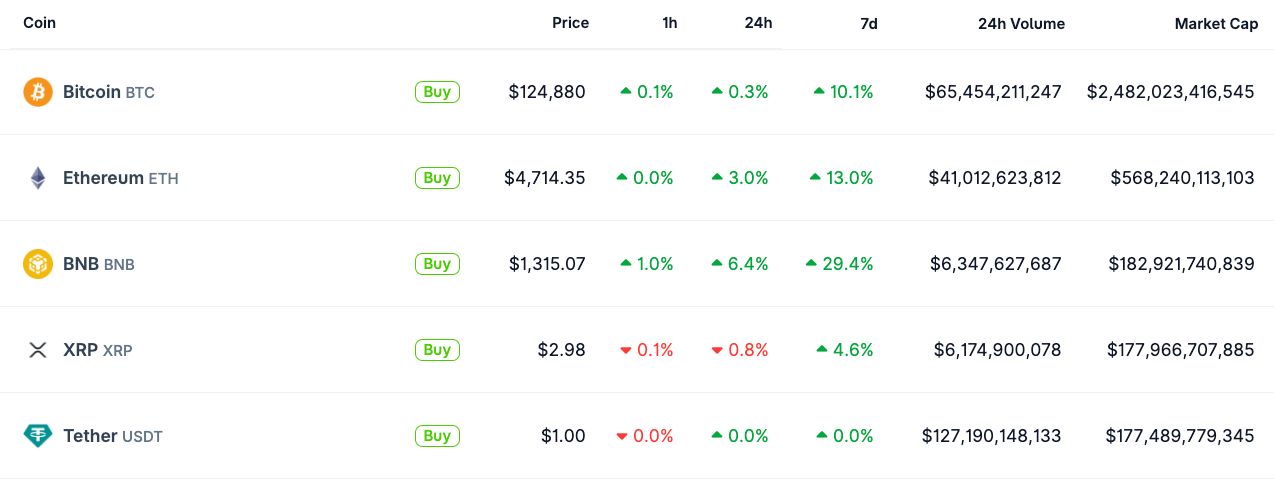The height and width of the screenshot is (479, 1274).
Task: Sort table by Price column header
Action: click(x=570, y=23)
